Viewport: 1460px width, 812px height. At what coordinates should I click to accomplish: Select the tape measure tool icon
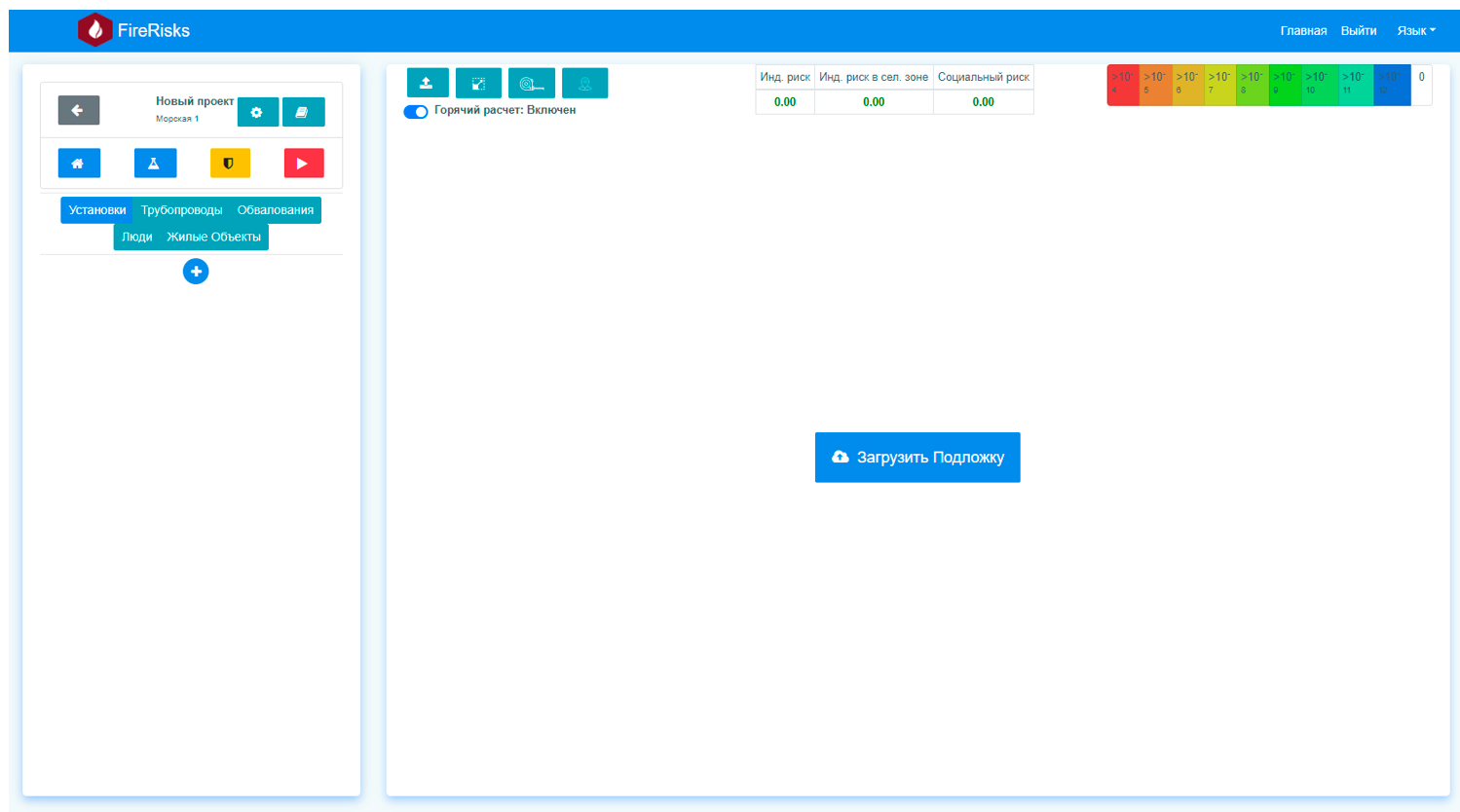tap(532, 83)
